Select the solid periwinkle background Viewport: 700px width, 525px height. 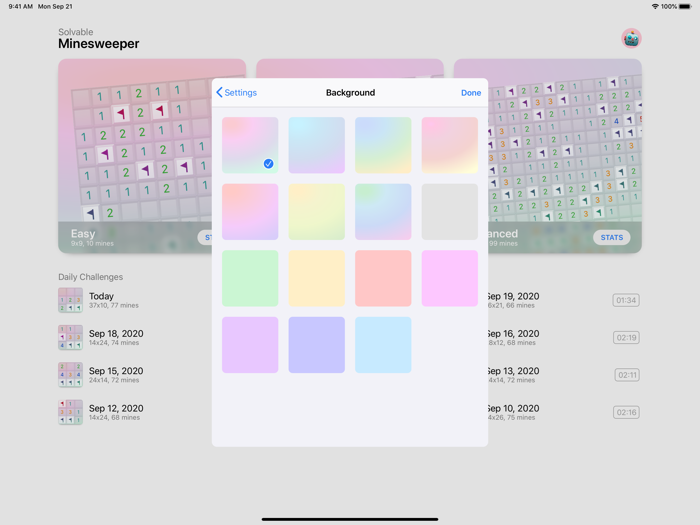pyautogui.click(x=317, y=345)
